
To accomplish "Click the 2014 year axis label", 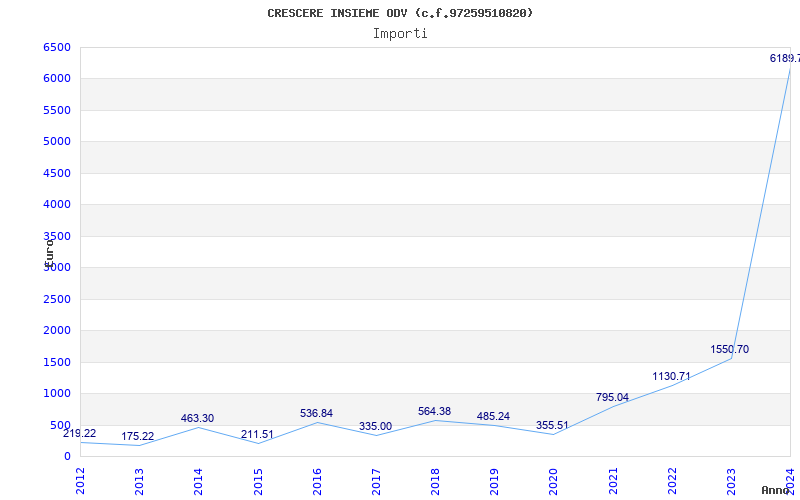I will (199, 480).
